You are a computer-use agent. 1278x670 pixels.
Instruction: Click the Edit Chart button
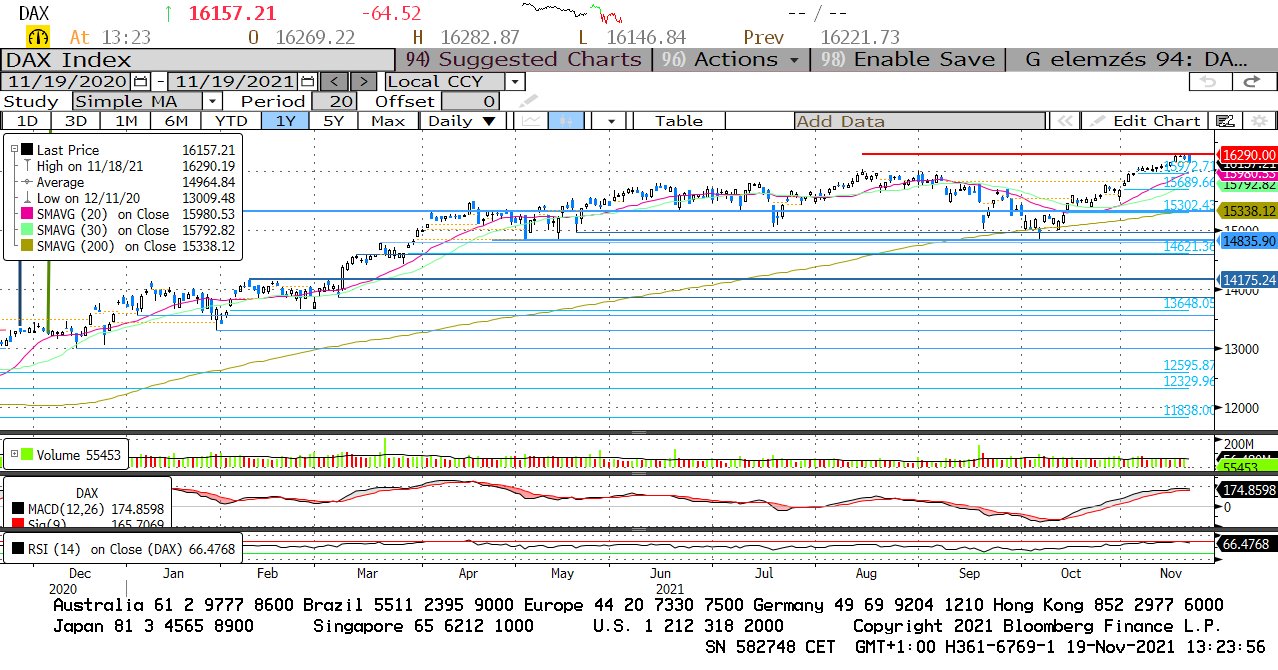(1146, 120)
